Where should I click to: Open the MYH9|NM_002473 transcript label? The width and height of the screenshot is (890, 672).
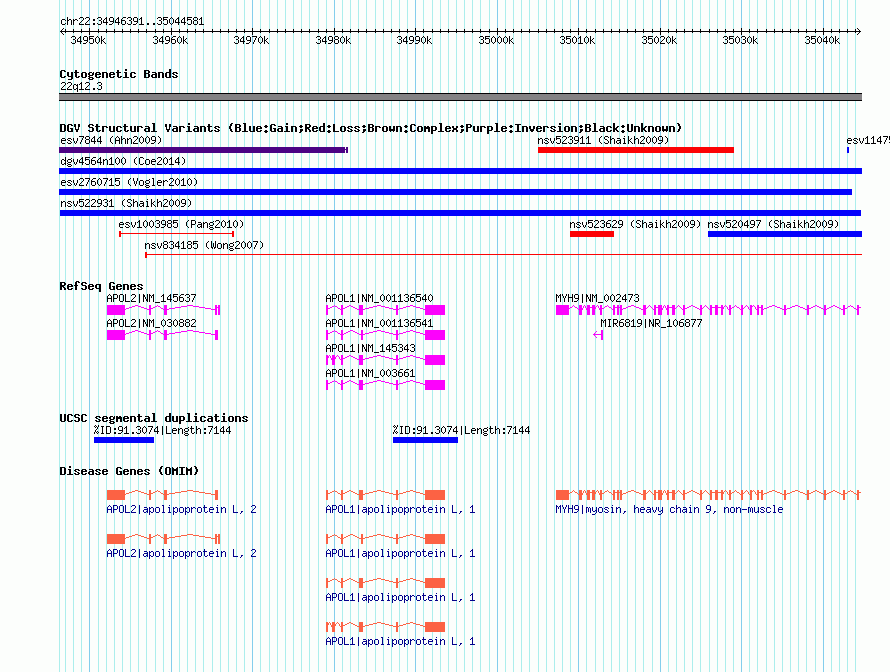pyautogui.click(x=597, y=298)
